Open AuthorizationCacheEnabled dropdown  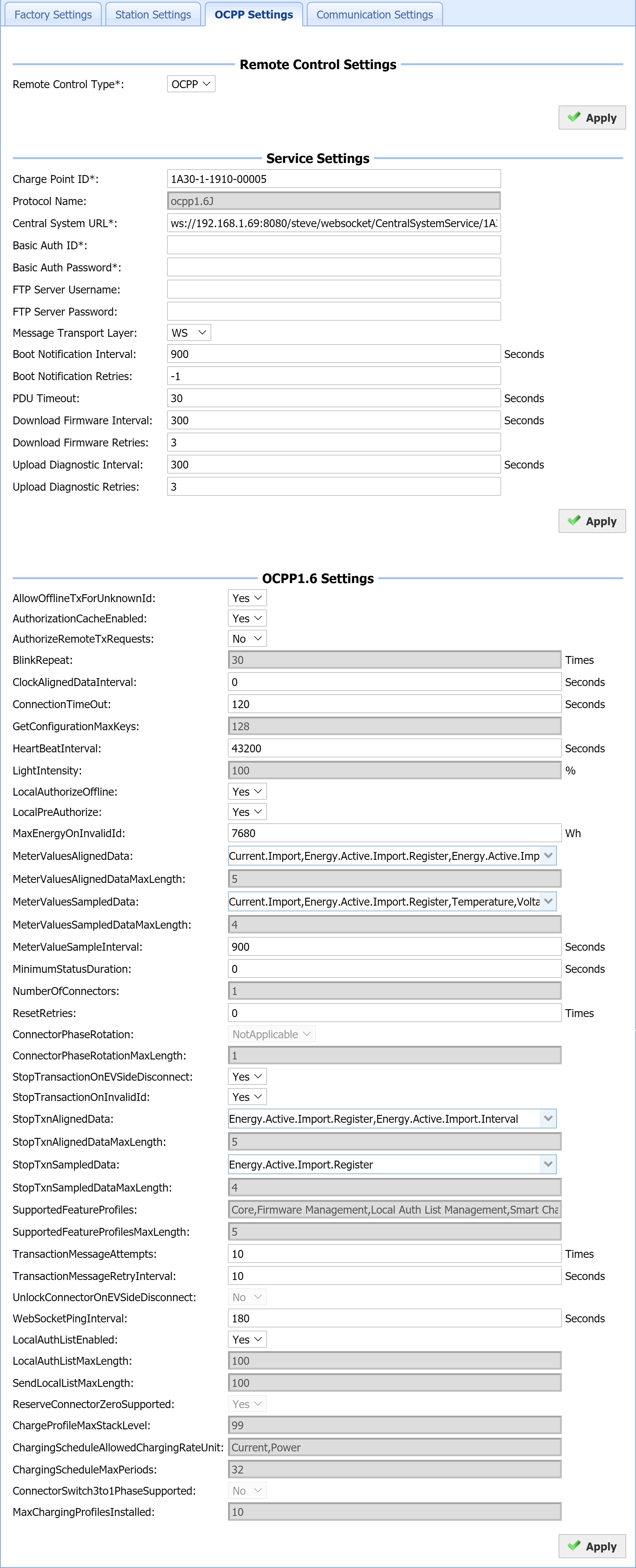[x=247, y=618]
